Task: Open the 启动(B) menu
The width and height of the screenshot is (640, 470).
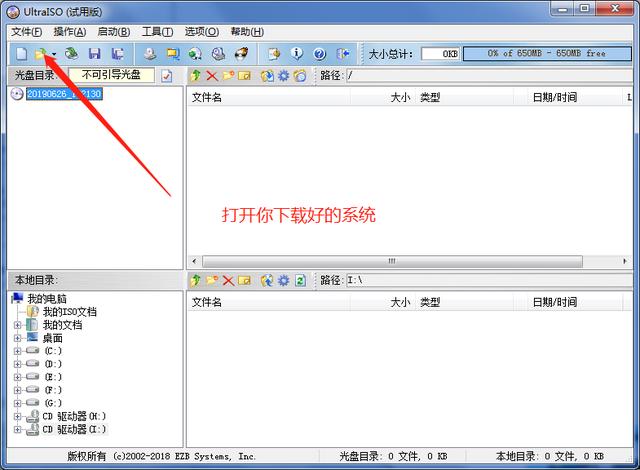Action: pos(114,32)
